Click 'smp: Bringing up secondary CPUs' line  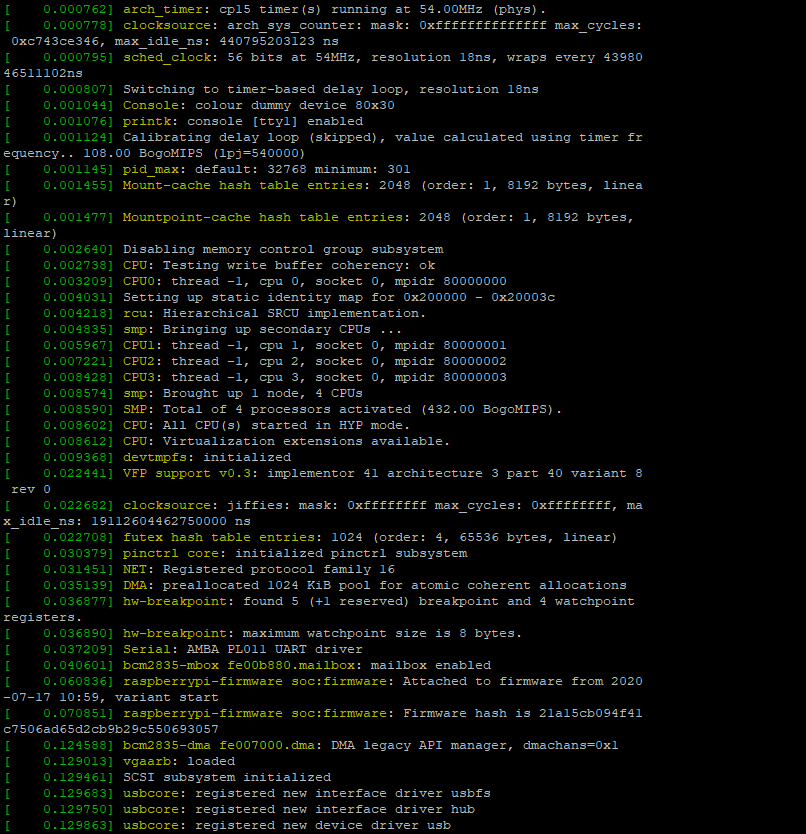pyautogui.click(x=262, y=329)
